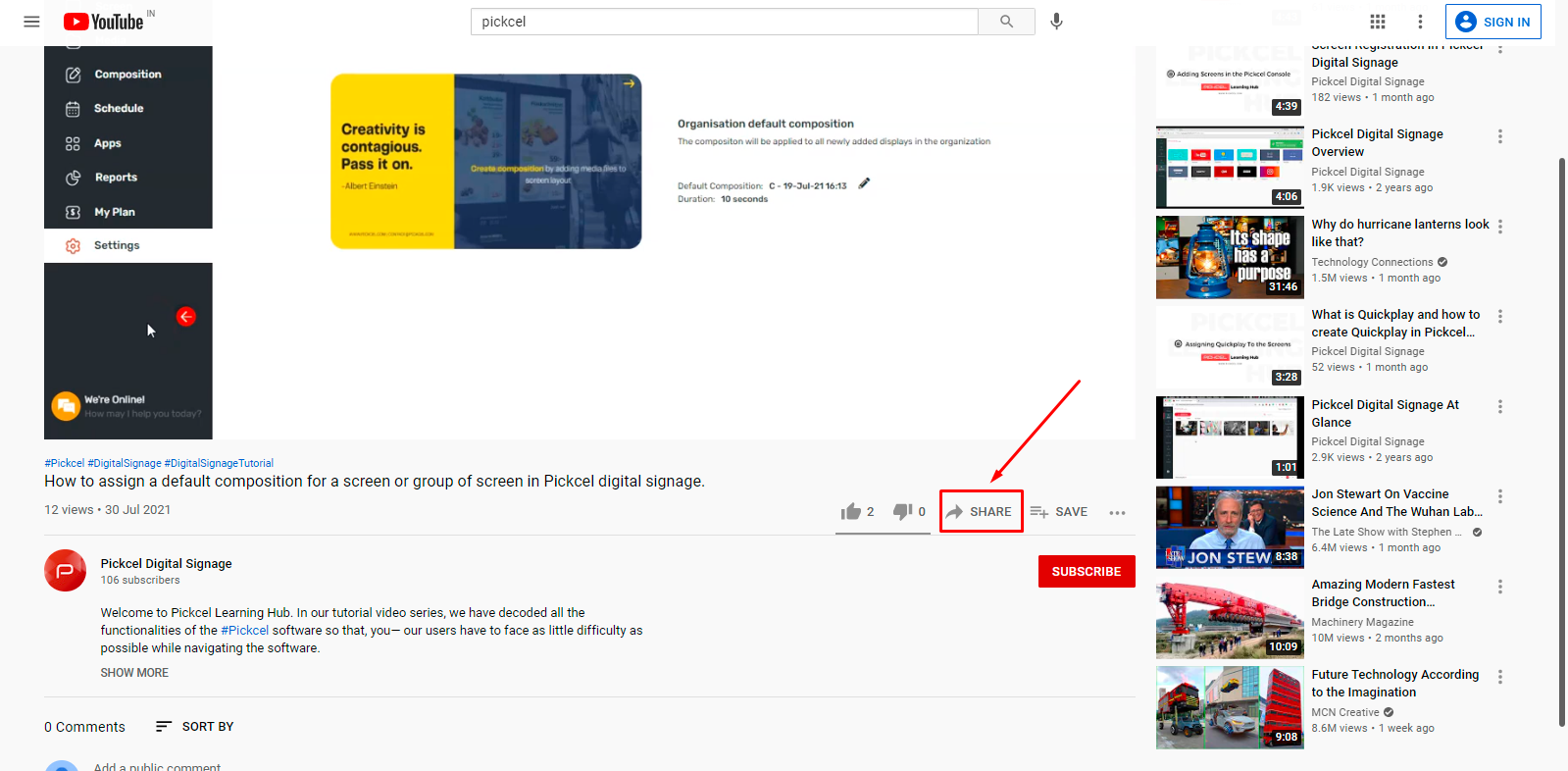Open the YouTube hamburger guide menu
This screenshot has width=1568, height=771.
point(31,22)
